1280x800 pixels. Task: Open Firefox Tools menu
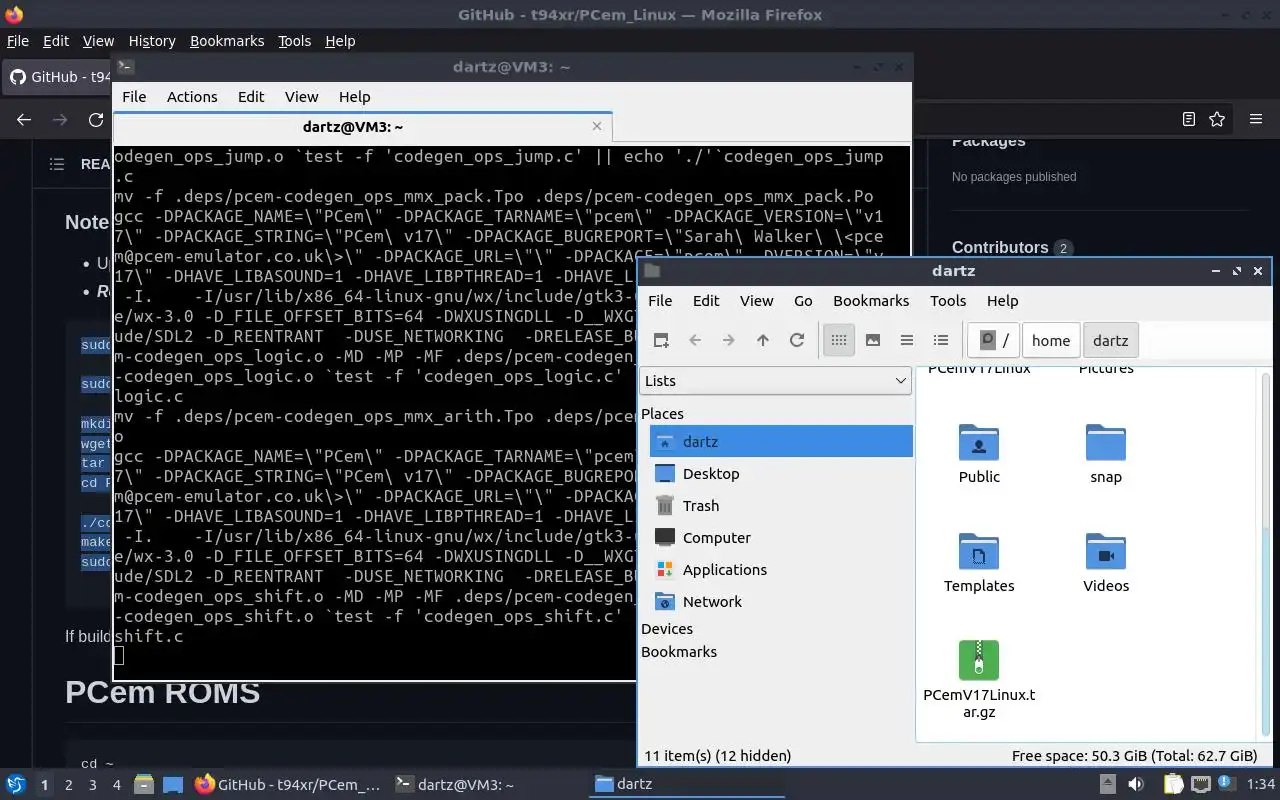click(294, 41)
